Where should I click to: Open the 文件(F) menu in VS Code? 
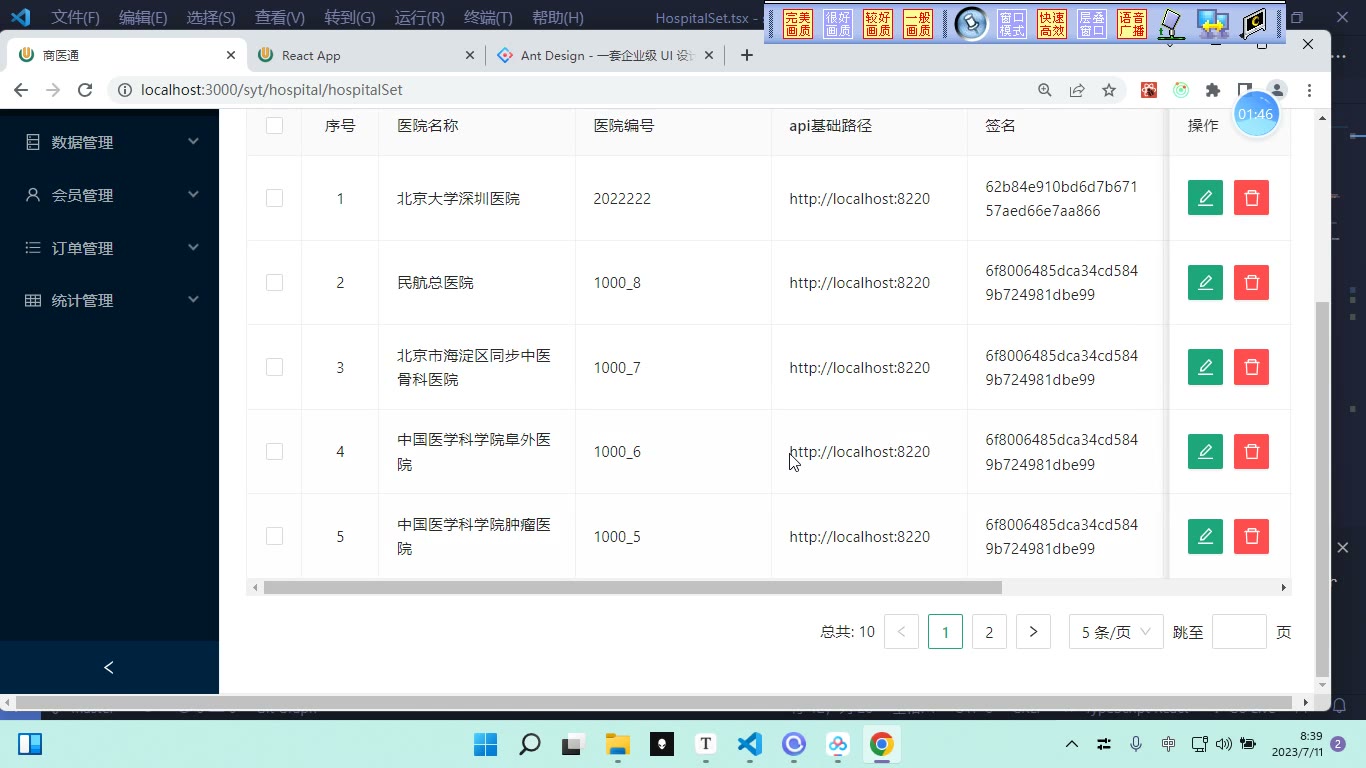76,17
